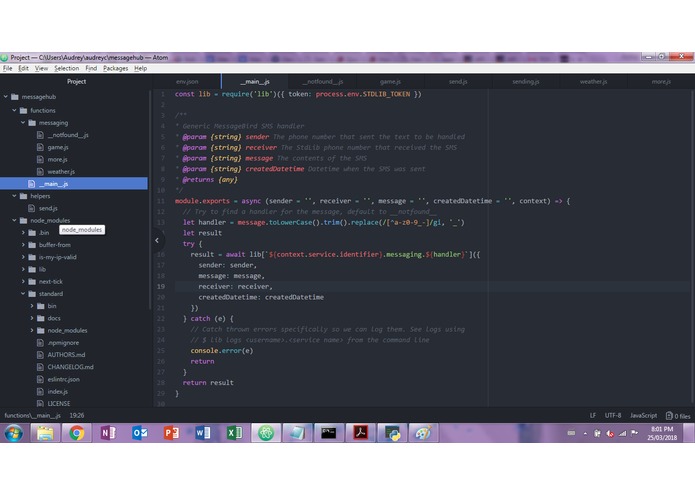Open the Find menu
The height and width of the screenshot is (494, 695).
coord(91,68)
